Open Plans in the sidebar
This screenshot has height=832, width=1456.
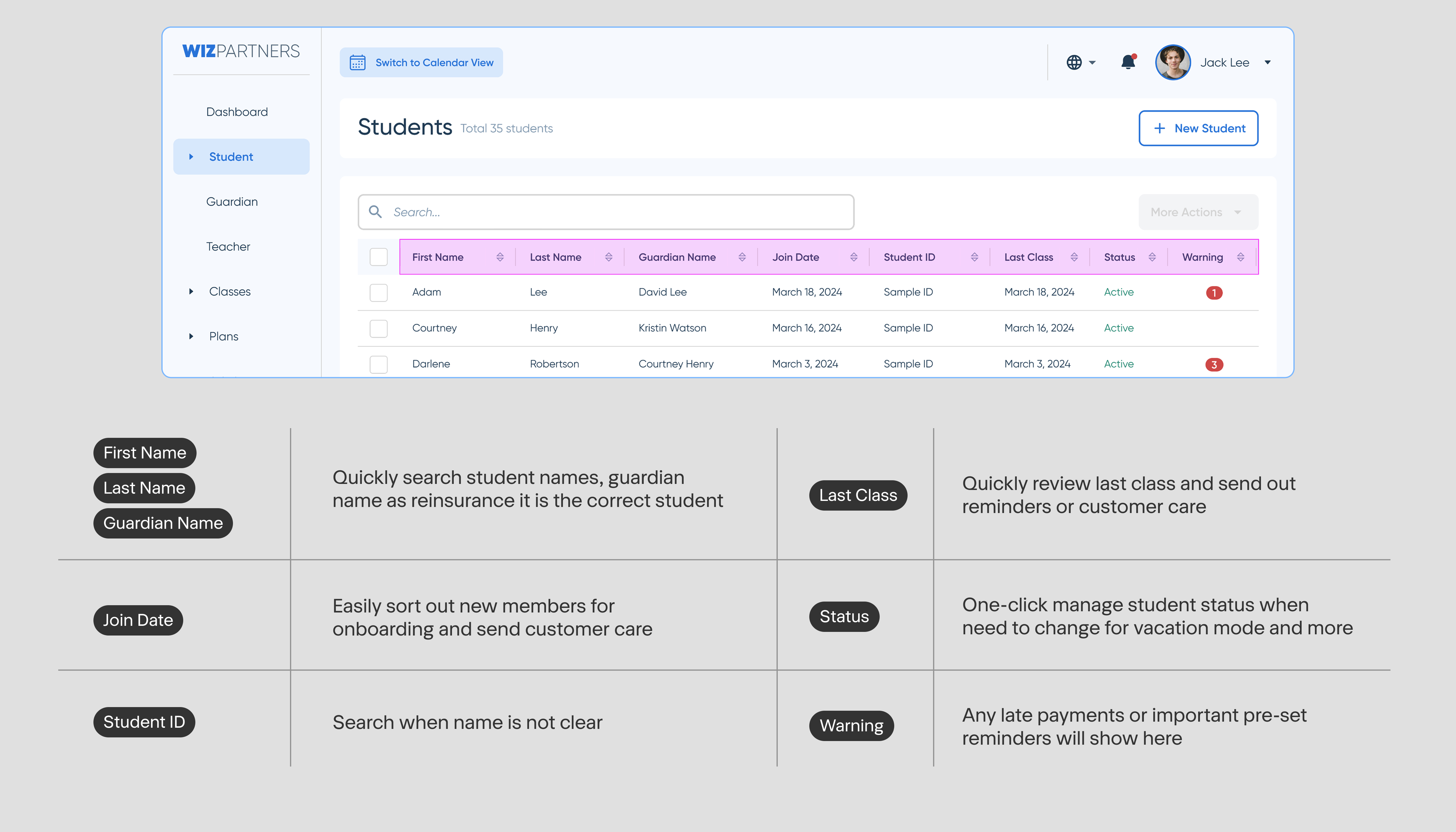coord(224,337)
